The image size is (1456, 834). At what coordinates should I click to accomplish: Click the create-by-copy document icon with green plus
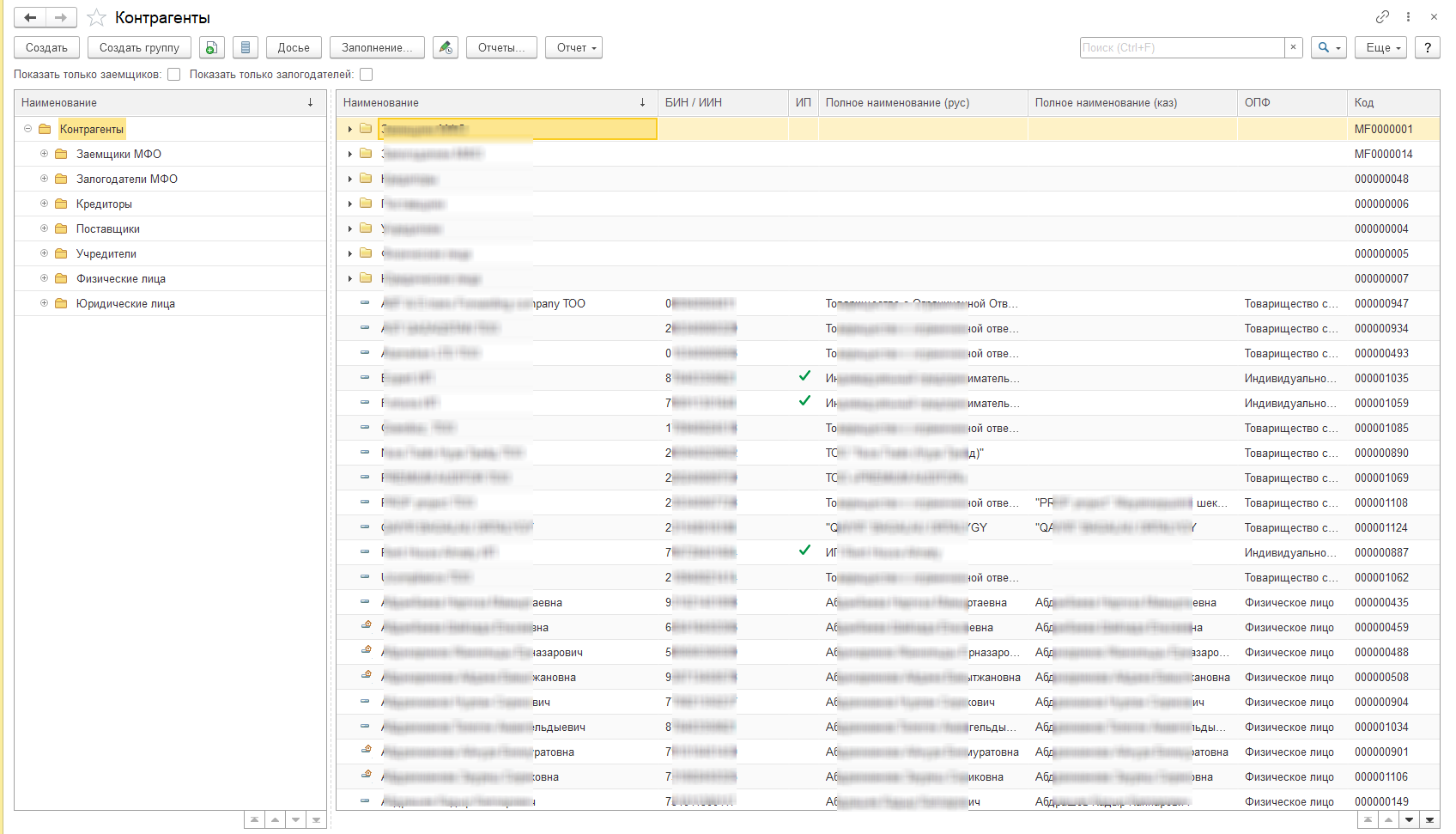pos(211,47)
